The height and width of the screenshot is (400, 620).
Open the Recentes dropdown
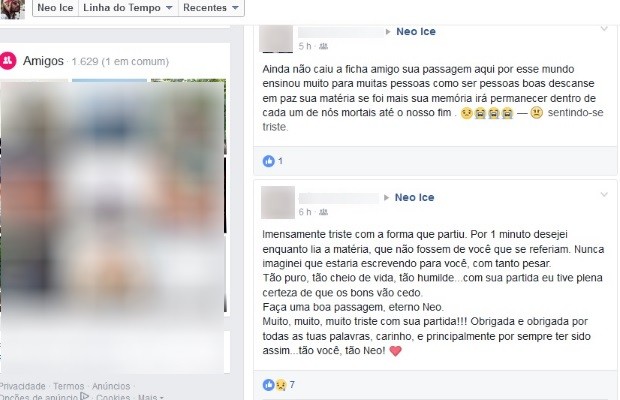(x=211, y=8)
